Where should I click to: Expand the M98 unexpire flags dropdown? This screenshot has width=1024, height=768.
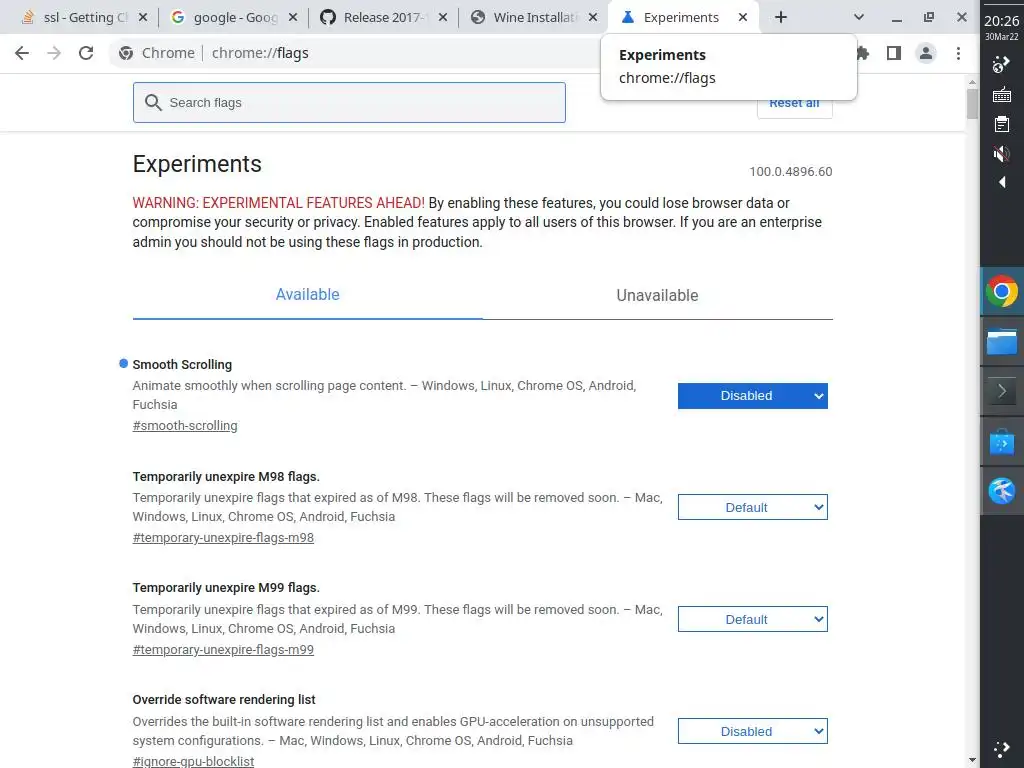click(x=752, y=508)
